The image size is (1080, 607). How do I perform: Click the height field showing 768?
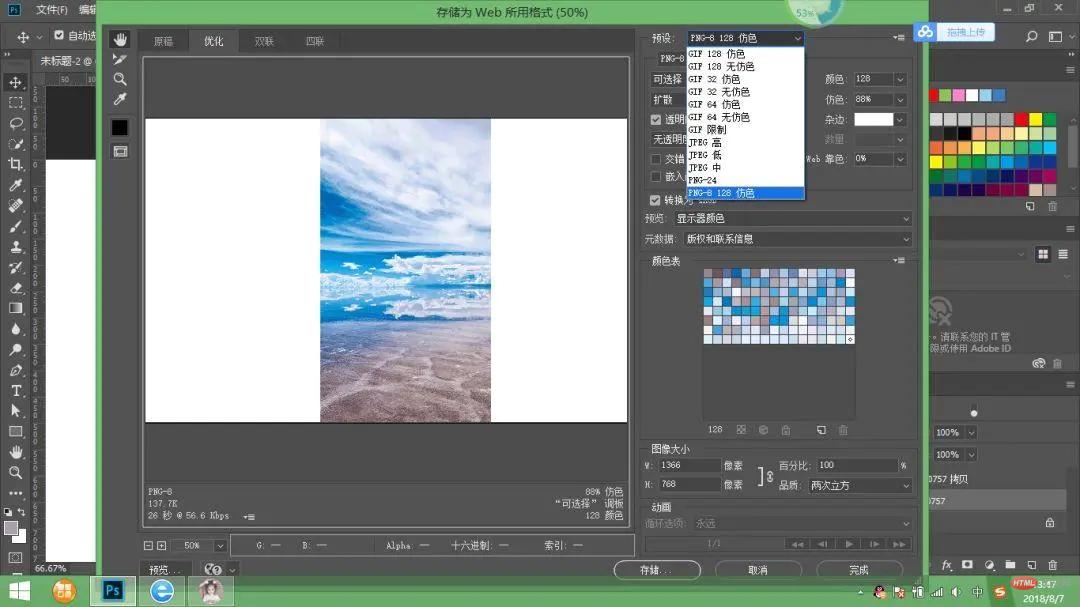pos(689,484)
